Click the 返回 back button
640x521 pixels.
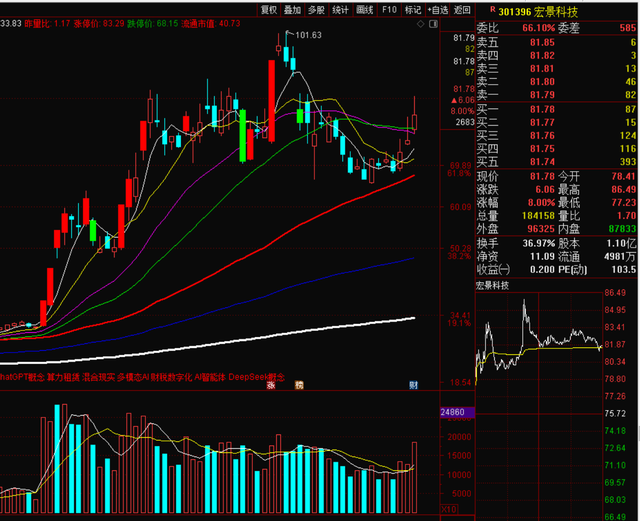462,10
